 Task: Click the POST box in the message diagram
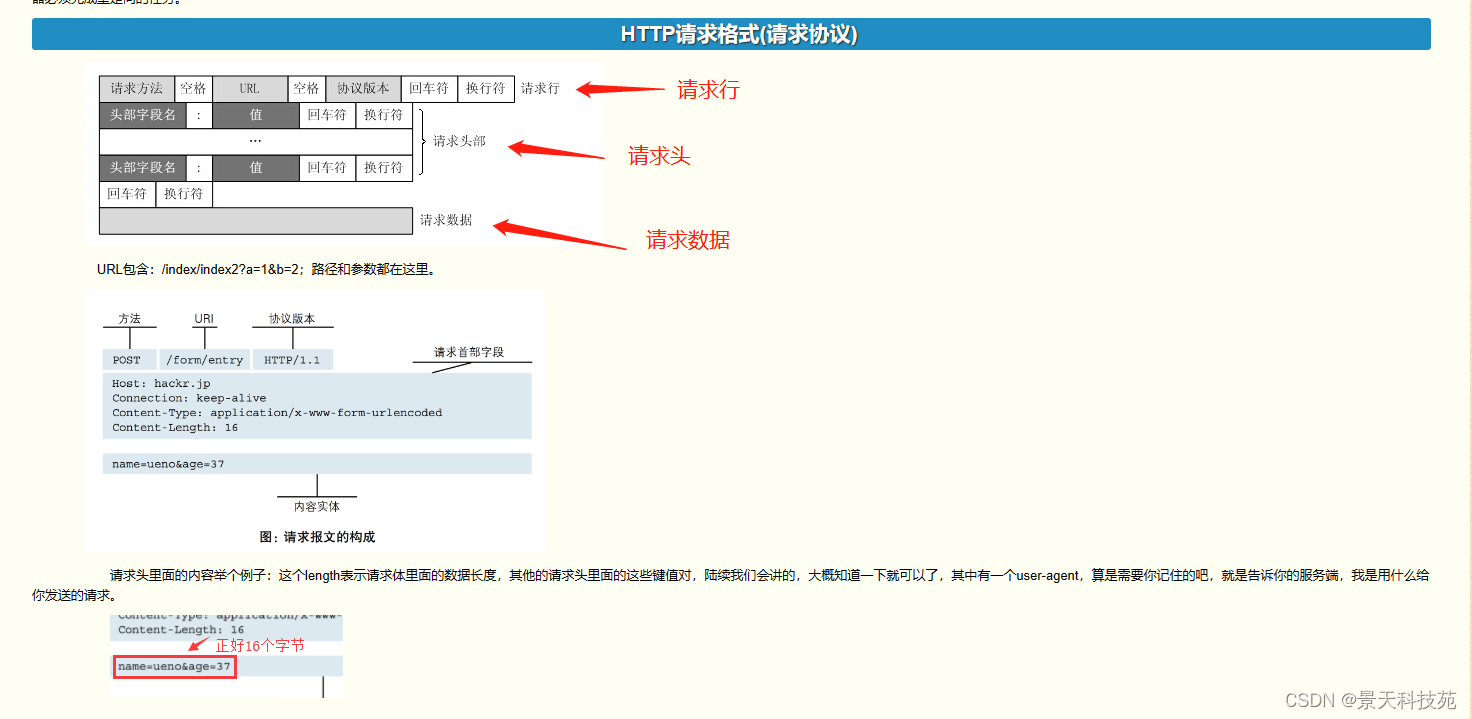coord(128,360)
